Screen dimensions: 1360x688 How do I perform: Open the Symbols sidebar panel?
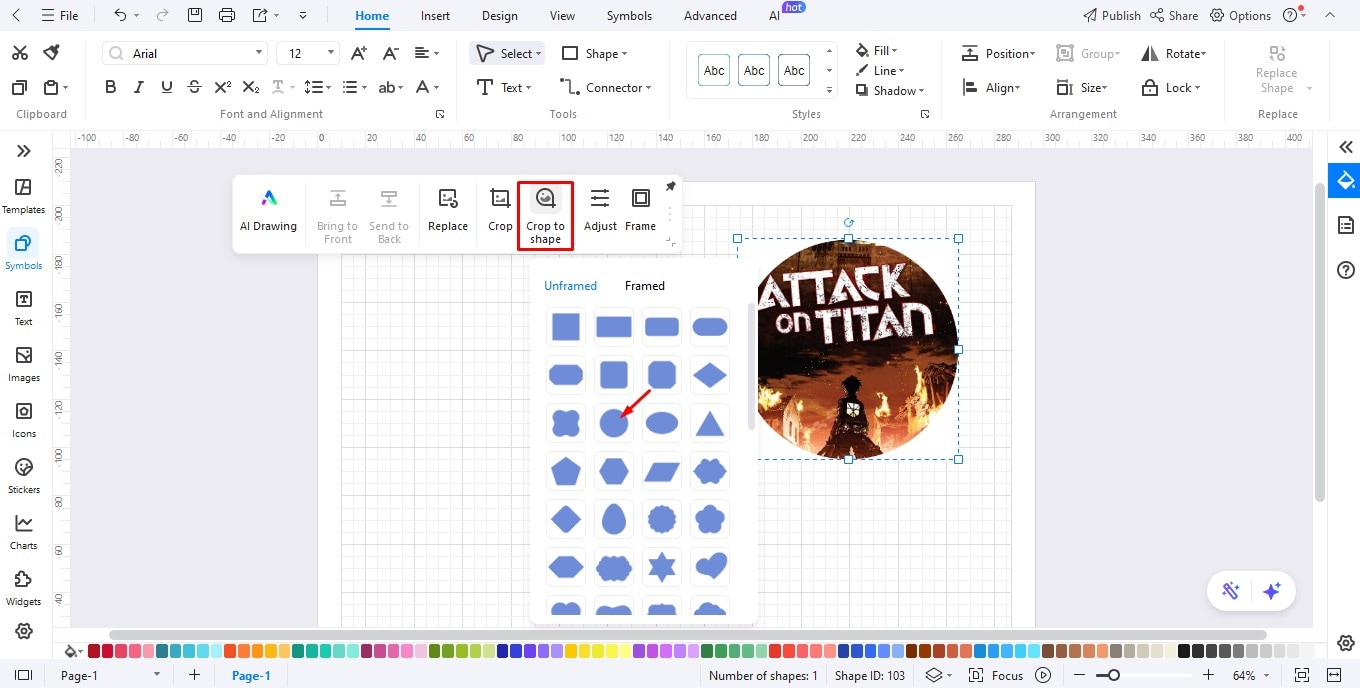coord(24,251)
